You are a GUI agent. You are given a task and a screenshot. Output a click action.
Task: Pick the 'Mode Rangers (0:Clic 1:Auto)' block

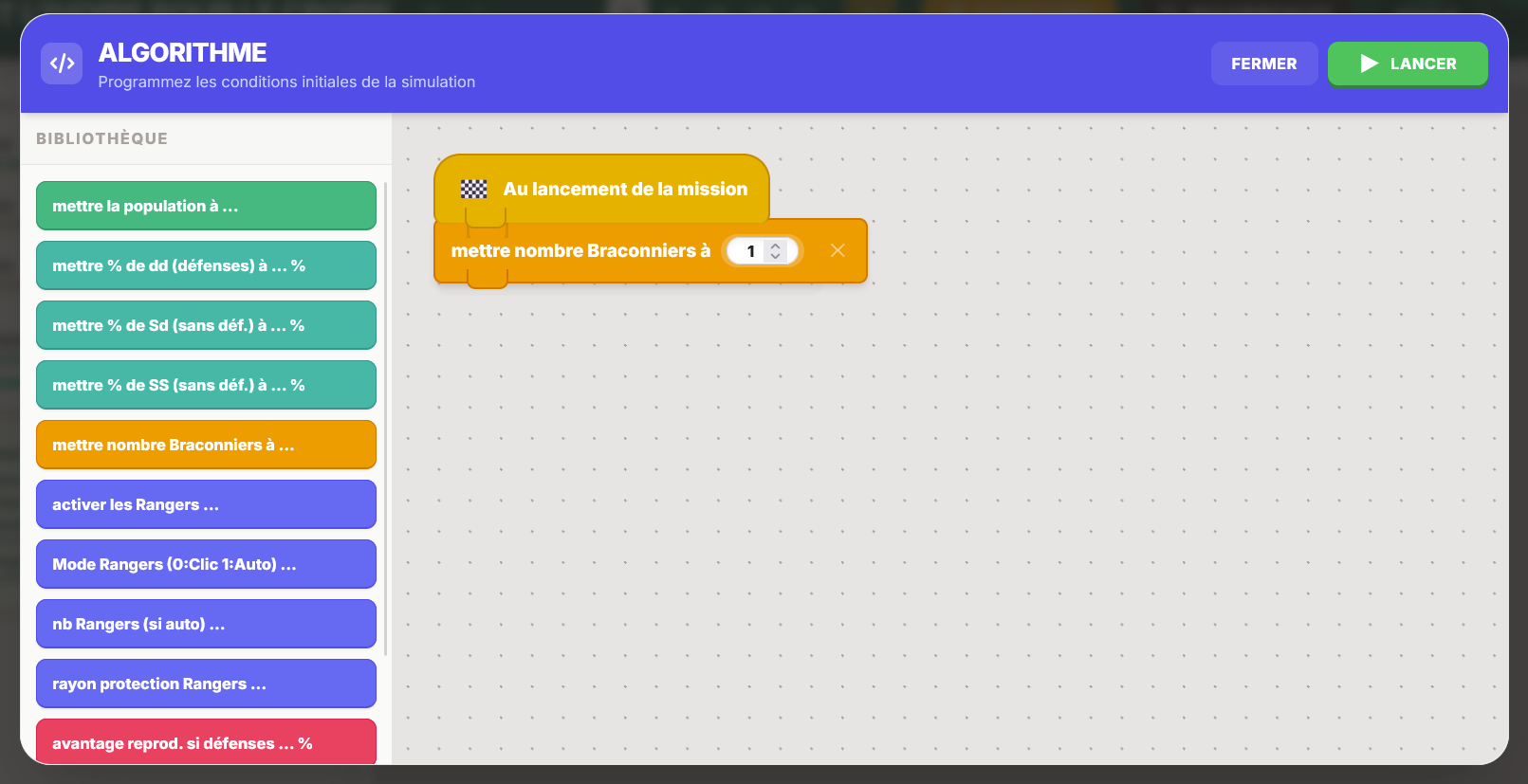pyautogui.click(x=206, y=564)
